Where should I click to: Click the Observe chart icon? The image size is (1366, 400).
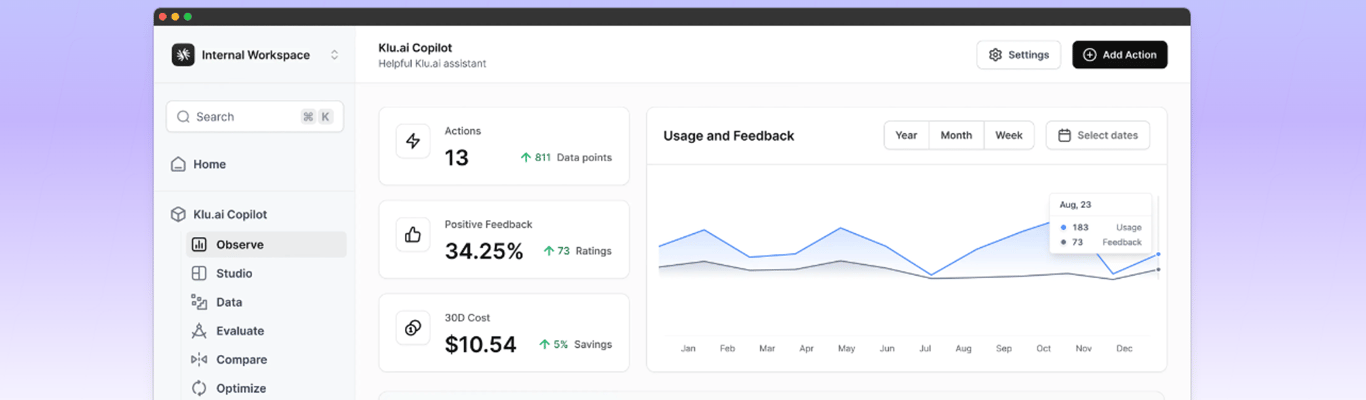coord(199,244)
